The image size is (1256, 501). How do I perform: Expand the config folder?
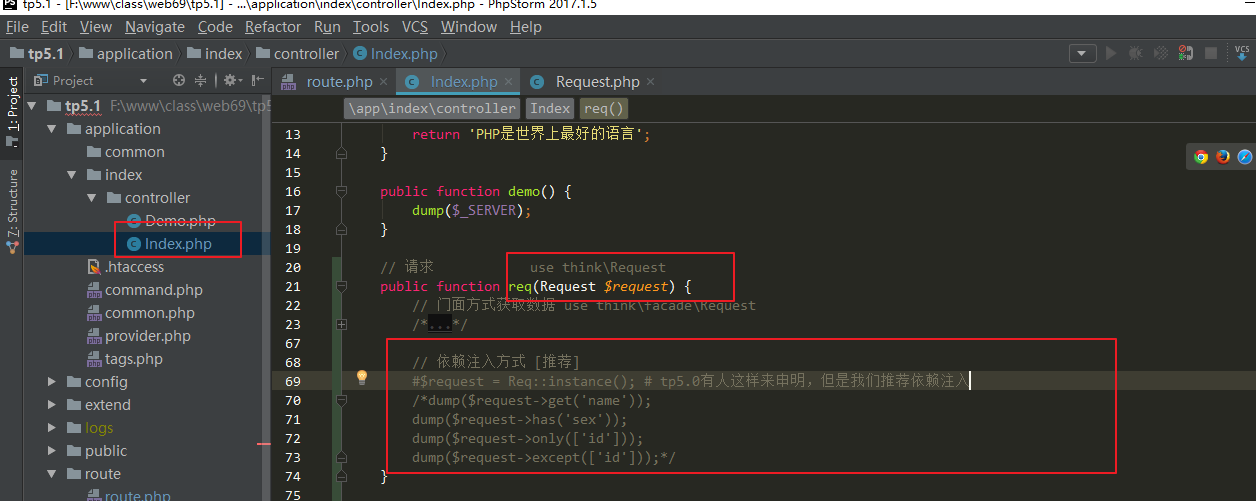52,382
